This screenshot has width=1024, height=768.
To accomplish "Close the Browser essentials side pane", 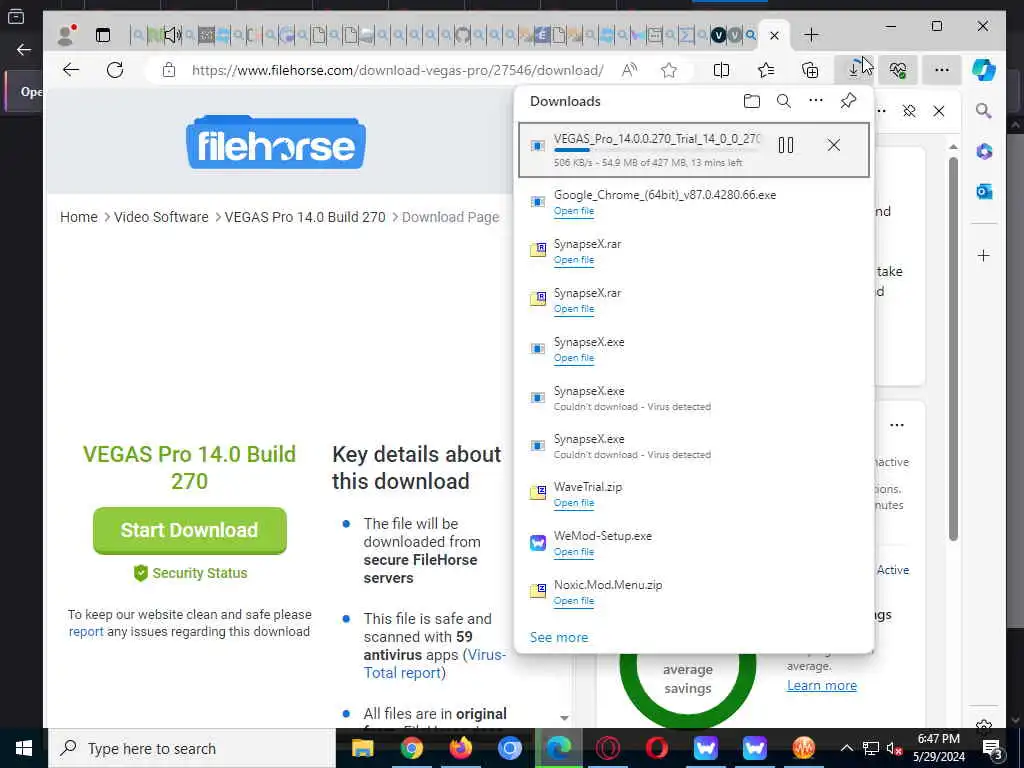I will click(x=938, y=111).
